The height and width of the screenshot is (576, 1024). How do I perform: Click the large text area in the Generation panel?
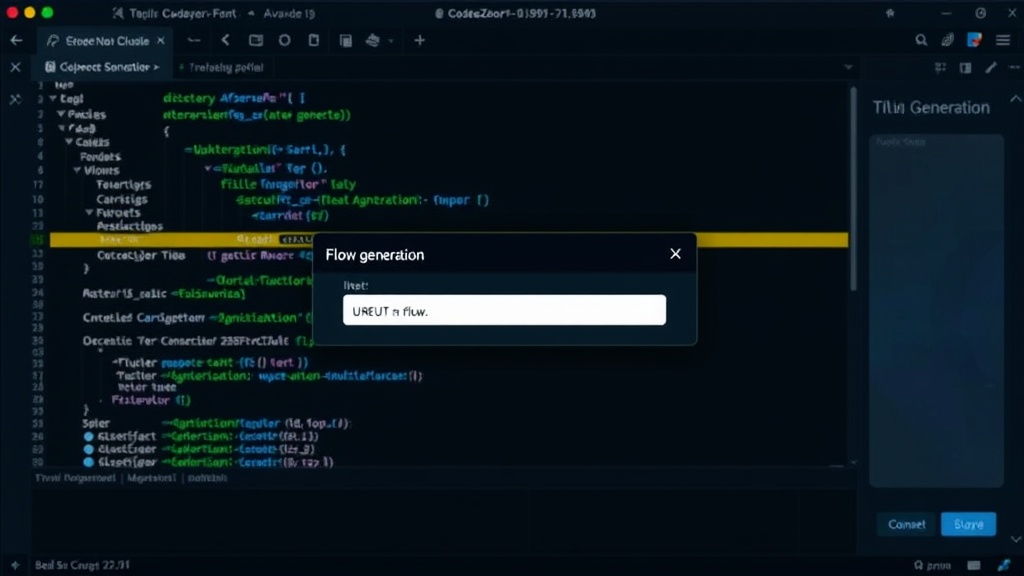point(936,310)
